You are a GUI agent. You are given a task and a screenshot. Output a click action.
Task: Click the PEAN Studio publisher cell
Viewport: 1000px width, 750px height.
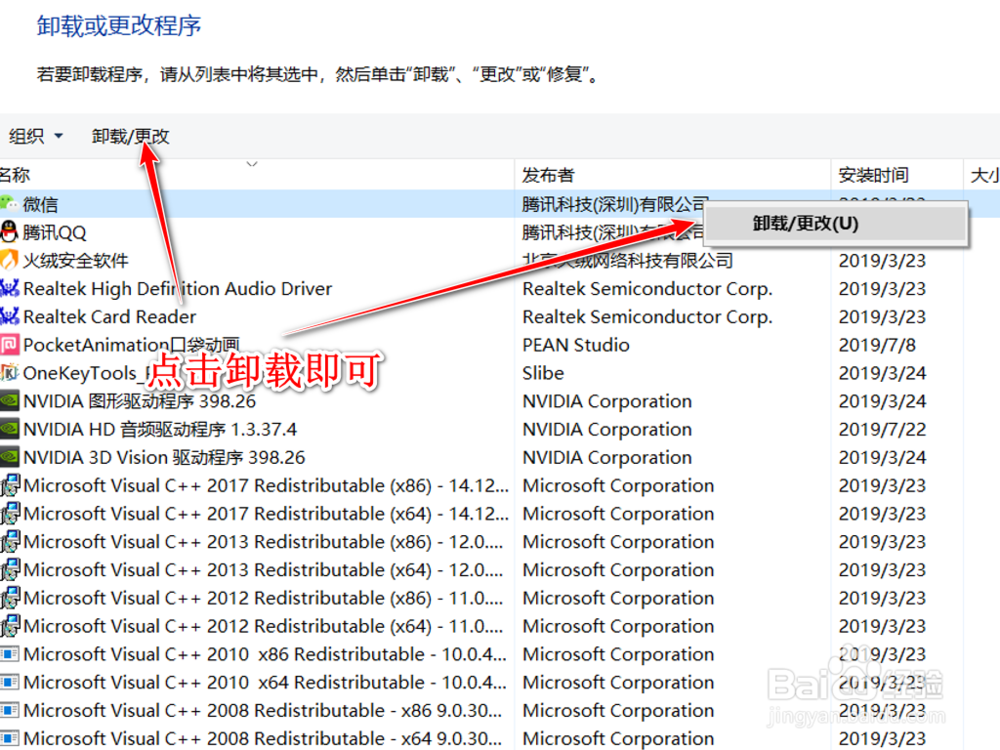(576, 345)
